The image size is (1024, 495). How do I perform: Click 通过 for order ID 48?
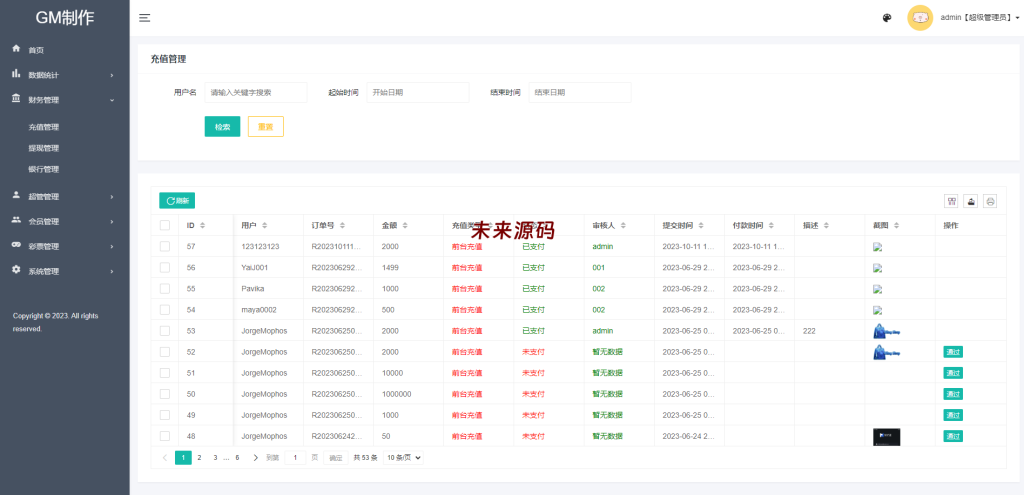[953, 436]
